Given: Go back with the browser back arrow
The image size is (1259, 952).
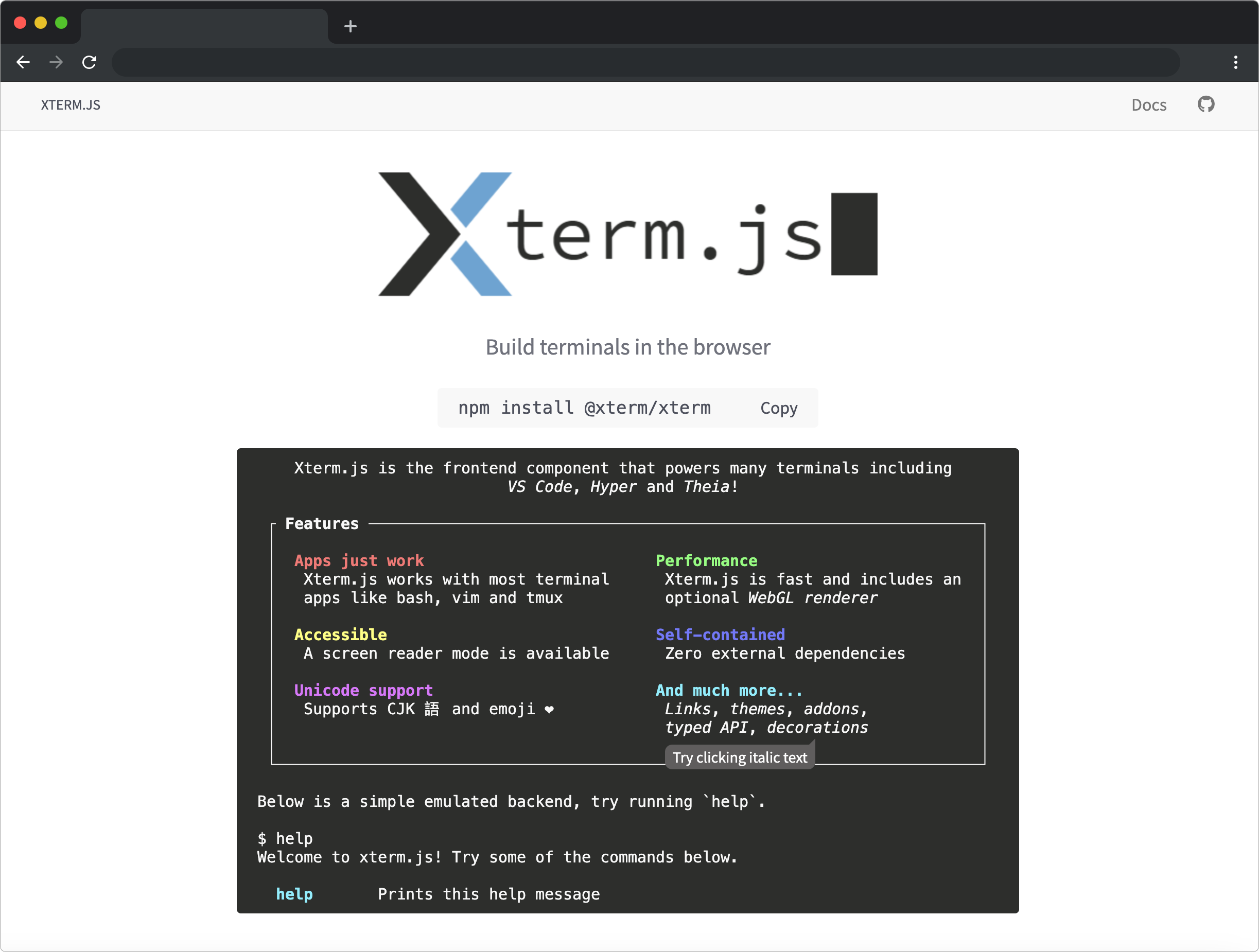Looking at the screenshot, I should click(x=23, y=62).
